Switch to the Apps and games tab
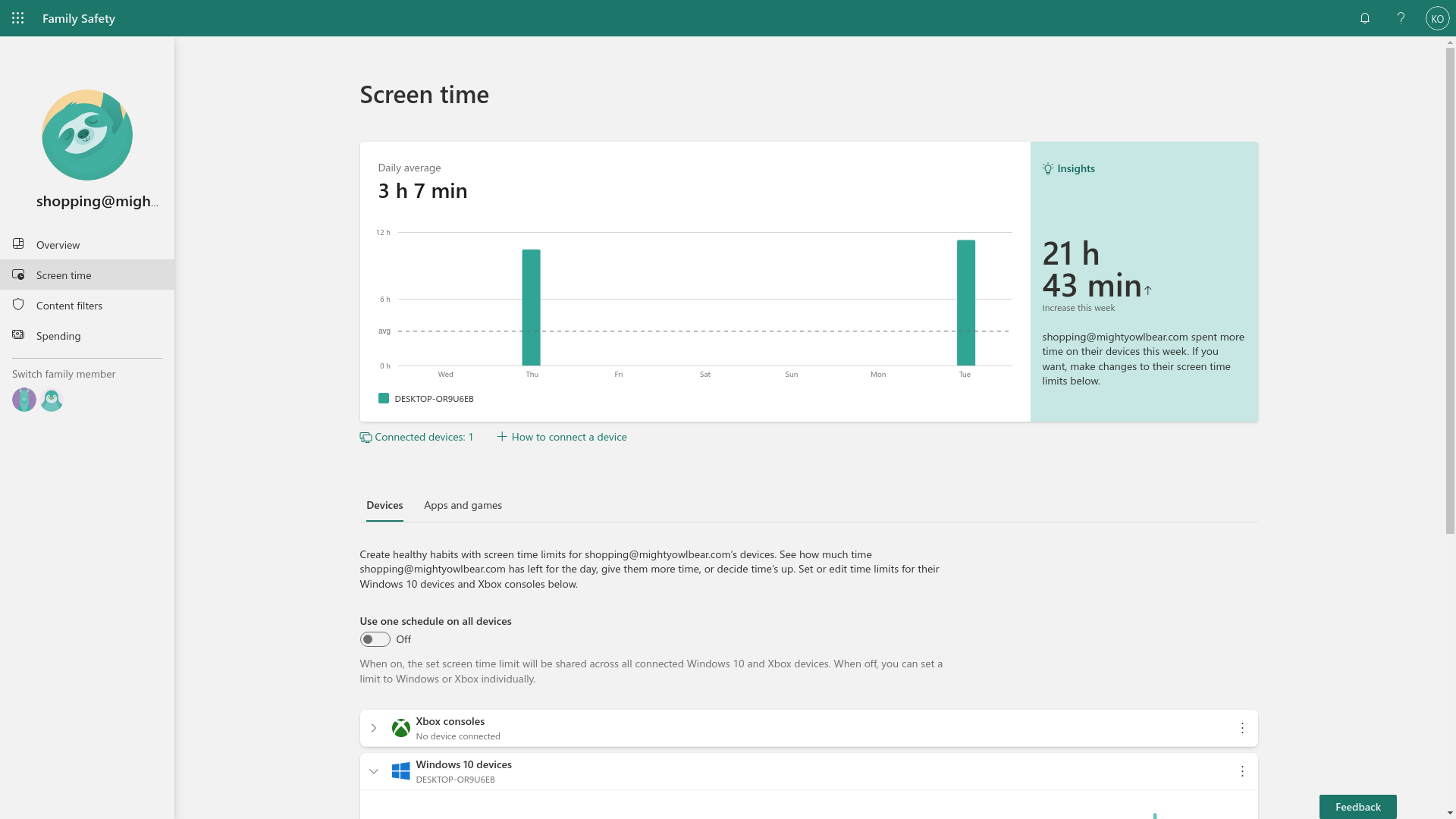Screen dimensions: 1456x819 coord(463,505)
